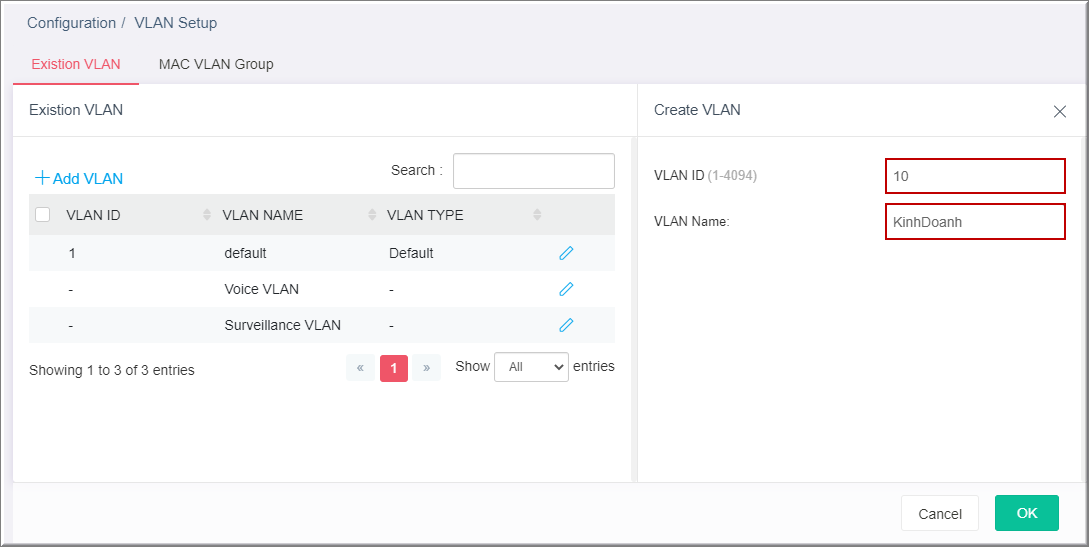Screen dimensions: 1089x547
Task: Select page 1 in pagination
Action: 394,368
